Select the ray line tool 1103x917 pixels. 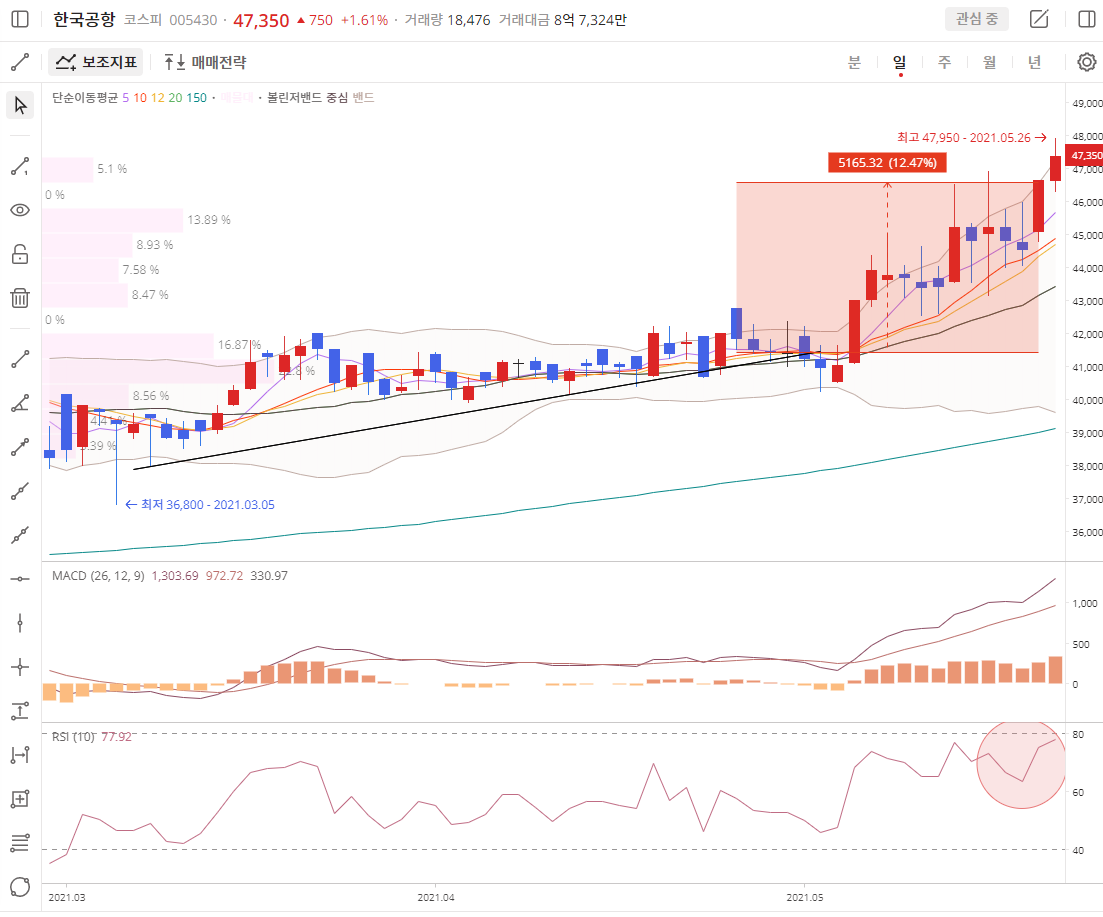(20, 491)
